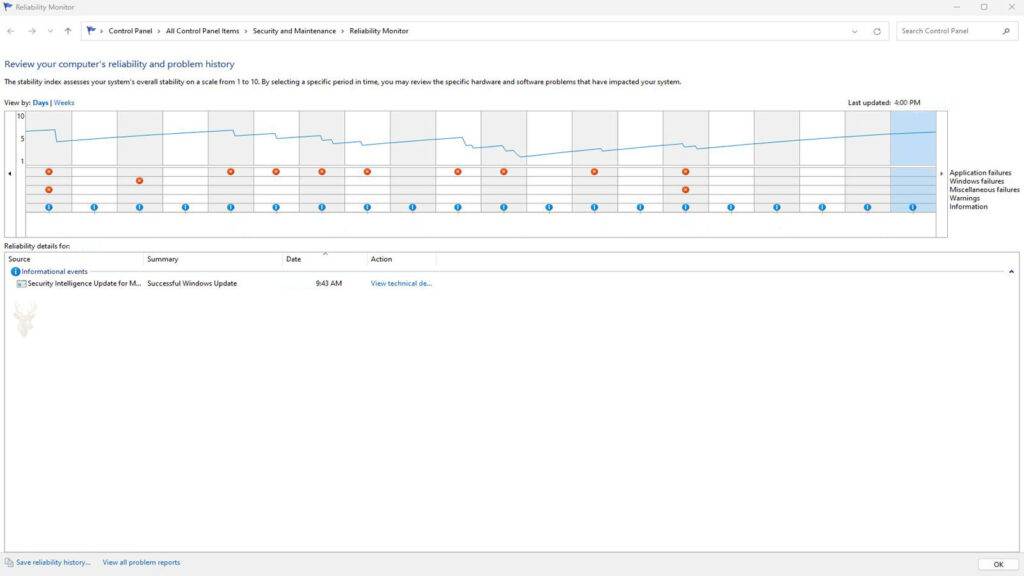Open chevron after All Control Panel Items
1024x576 pixels.
246,31
